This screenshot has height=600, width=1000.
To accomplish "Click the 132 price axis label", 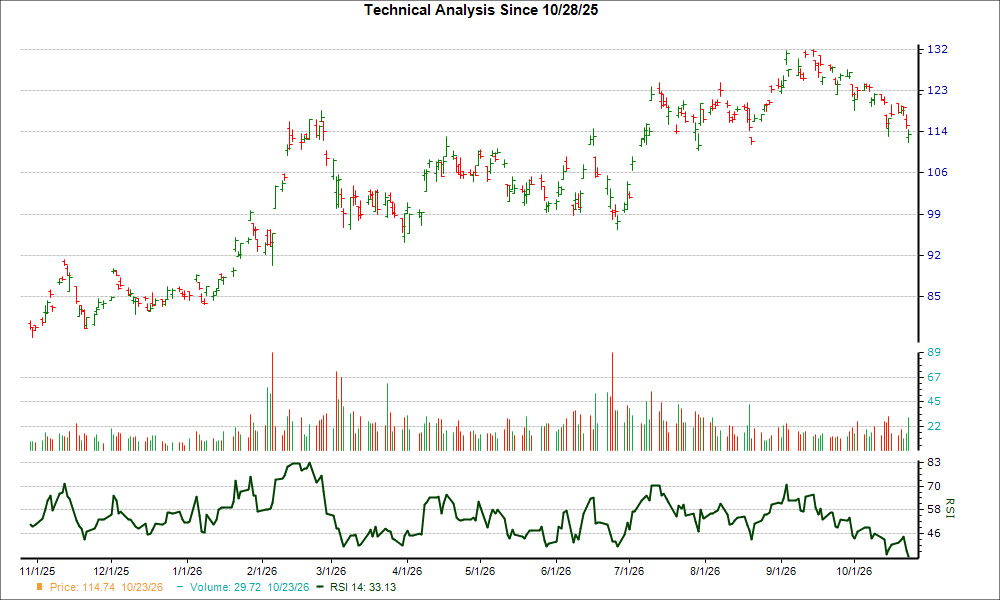I will pos(937,49).
